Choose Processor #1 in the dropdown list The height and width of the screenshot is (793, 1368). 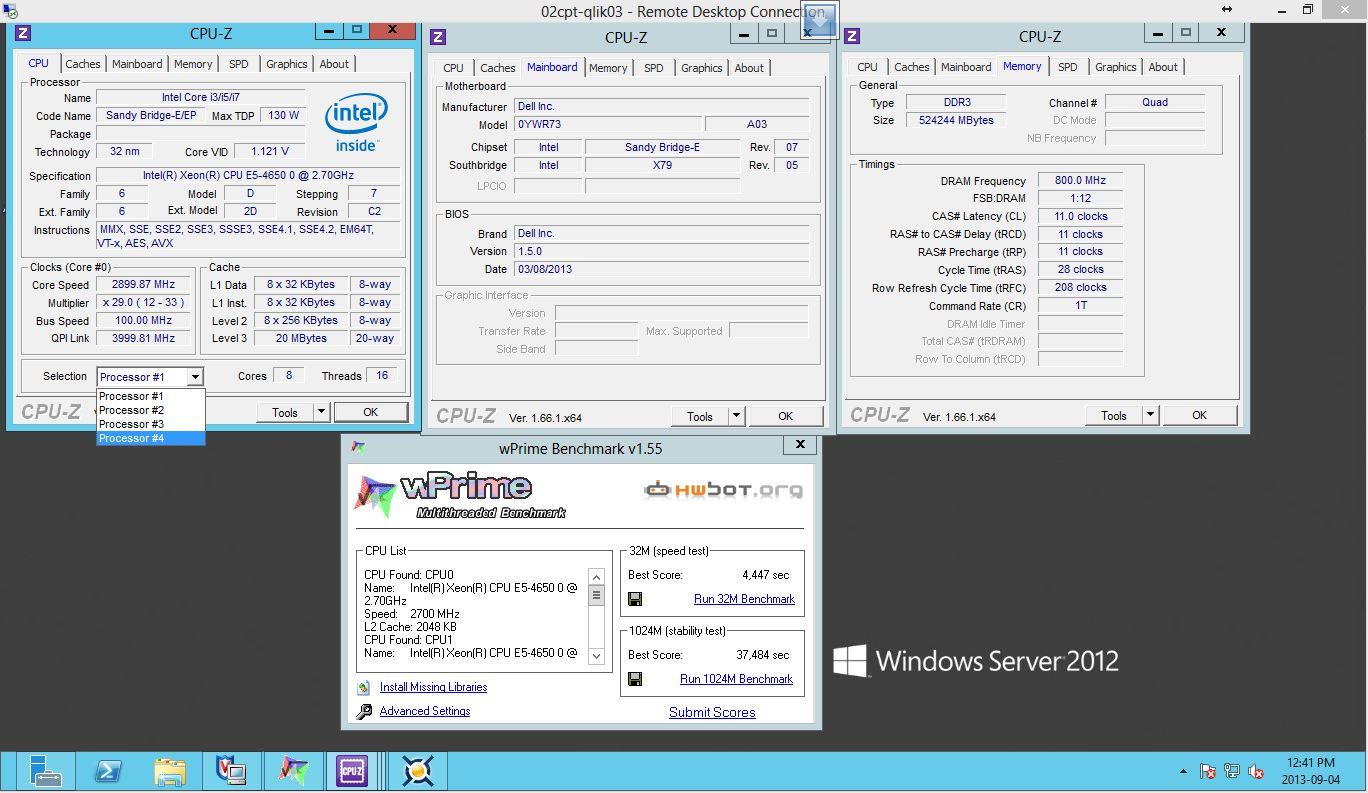(151, 396)
